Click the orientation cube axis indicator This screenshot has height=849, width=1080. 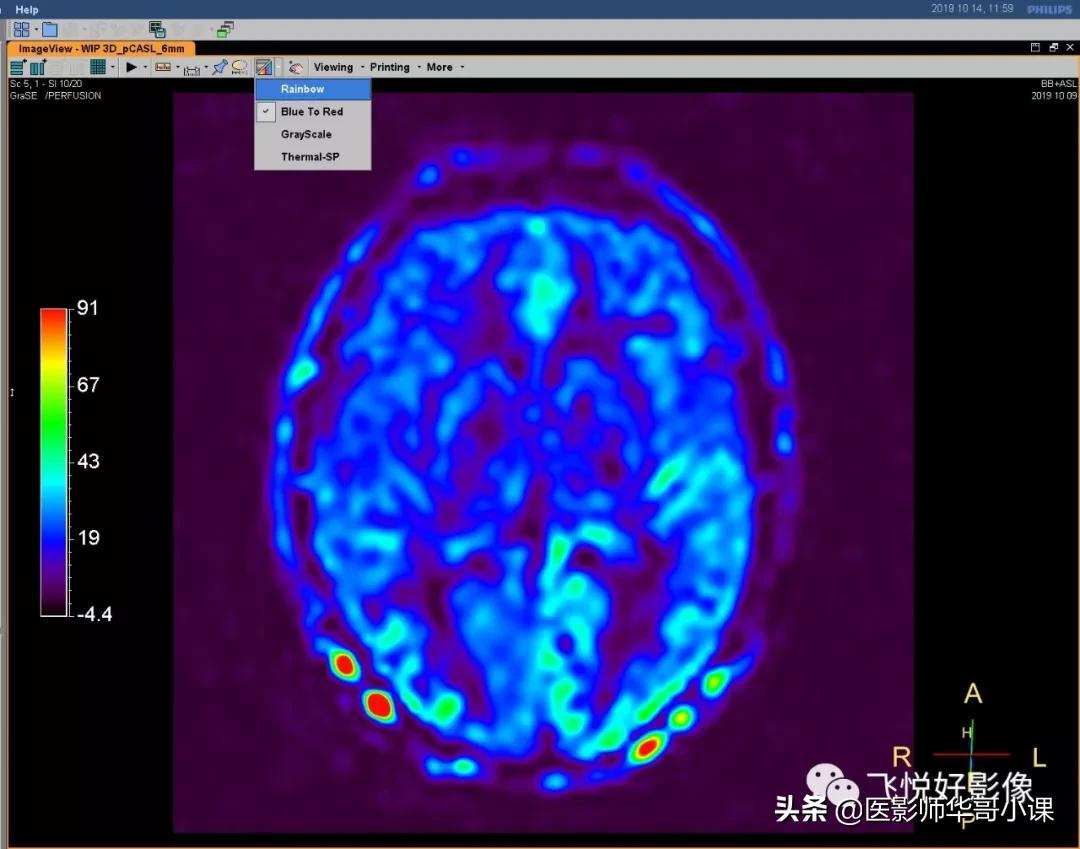pos(971,754)
